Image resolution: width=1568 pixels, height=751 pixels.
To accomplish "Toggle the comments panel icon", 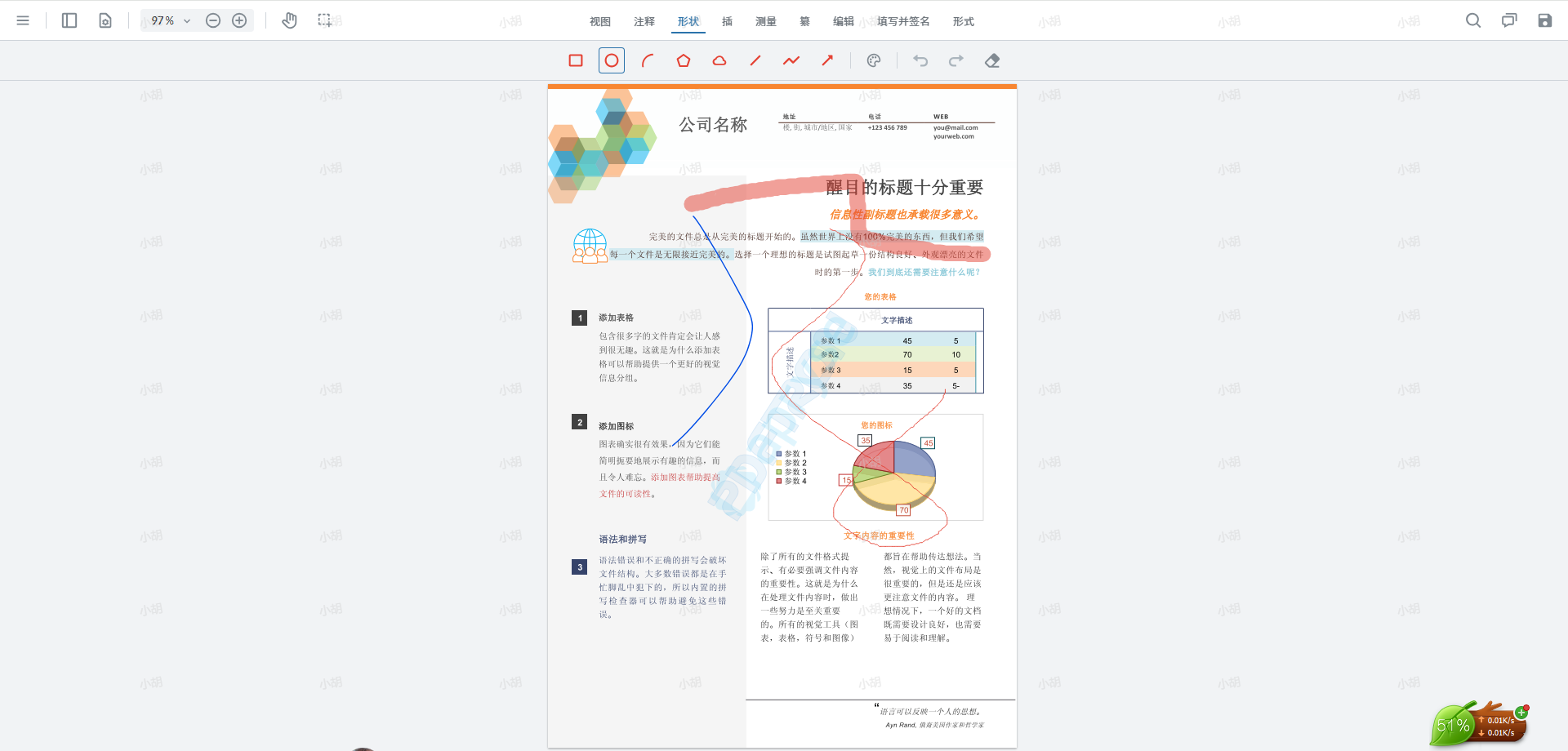I will pos(1509,20).
